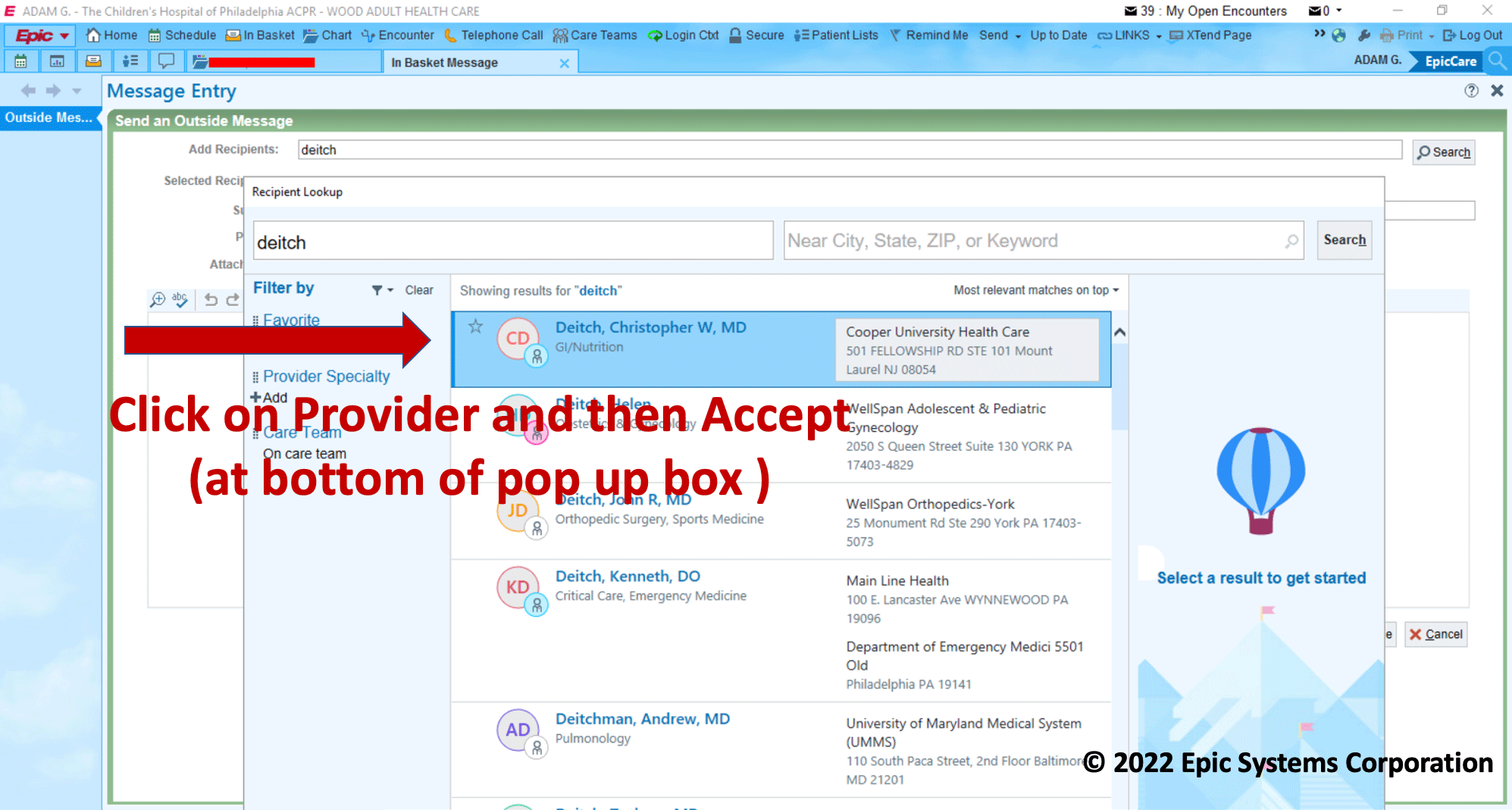Screen dimensions: 1512x810
Task: Expand the Print dropdown arrow
Action: (1431, 36)
